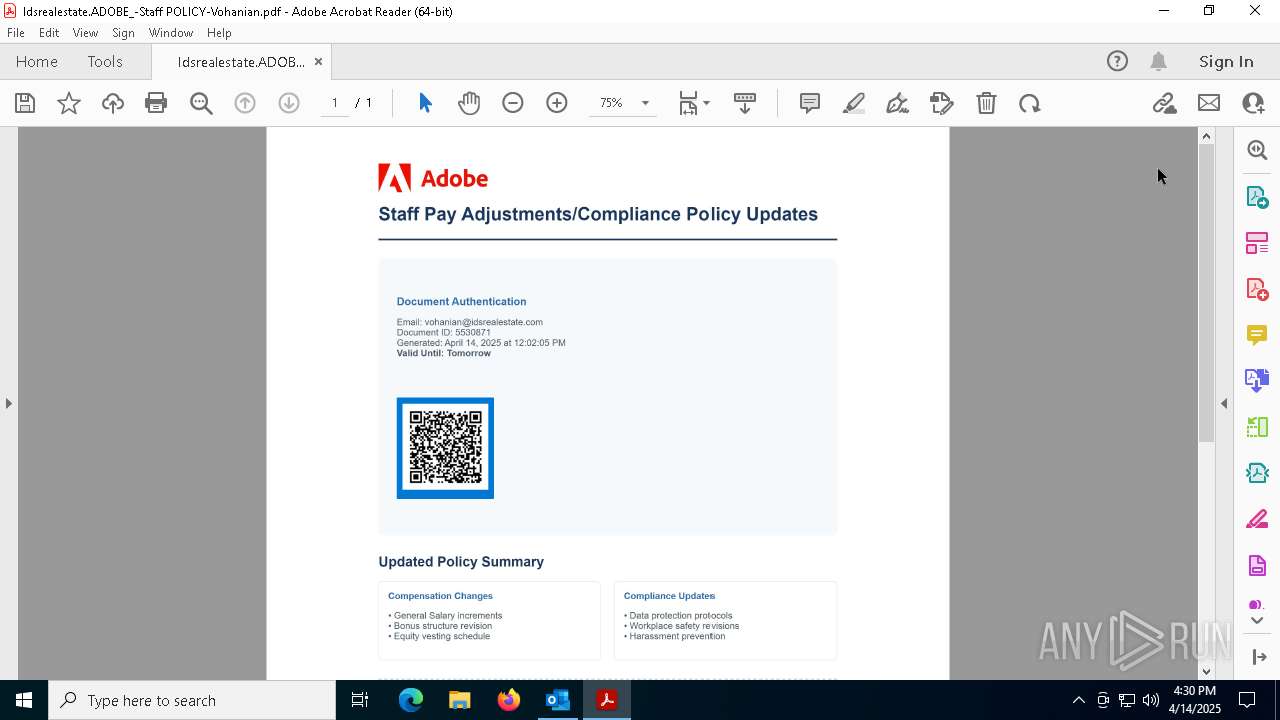1280x720 pixels.
Task: Print the document
Action: tap(156, 103)
